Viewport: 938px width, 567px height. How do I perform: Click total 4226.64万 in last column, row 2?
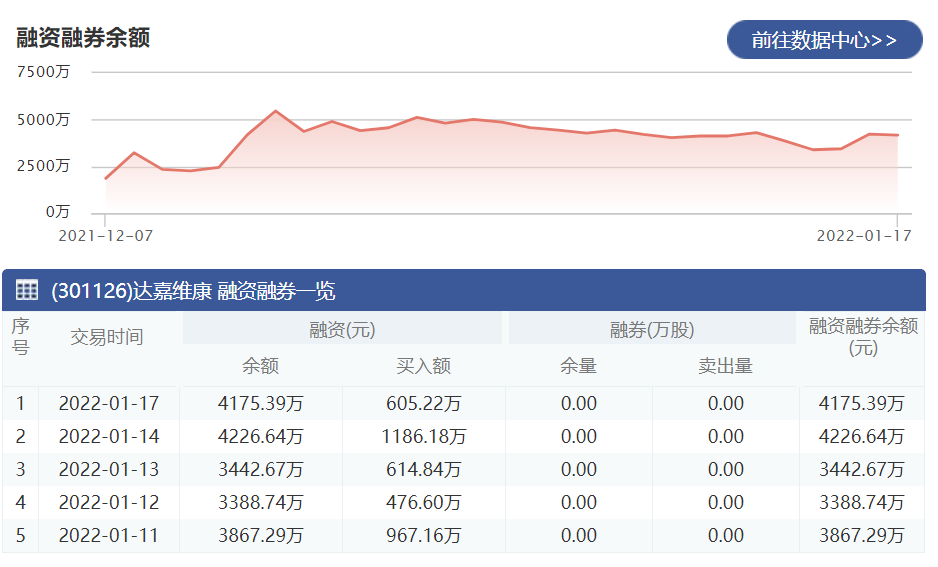coord(861,436)
